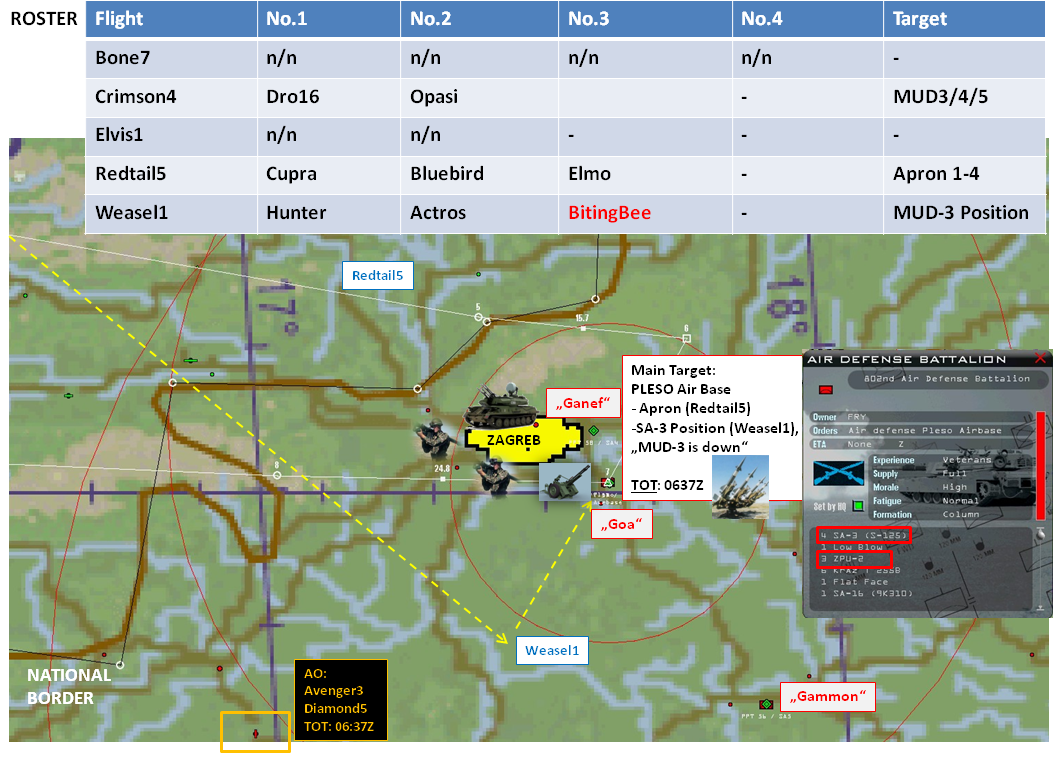Select the 1 Low Blow list row

pos(852,547)
